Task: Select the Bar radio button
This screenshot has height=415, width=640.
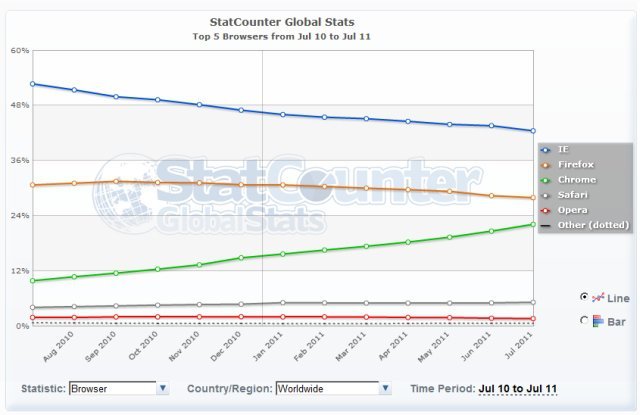Action: 584,320
